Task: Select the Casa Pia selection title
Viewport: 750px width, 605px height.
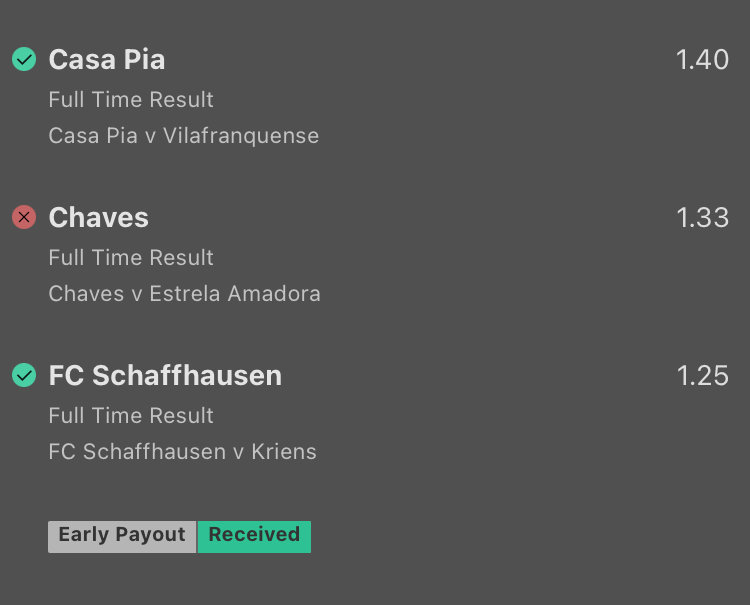Action: pos(107,60)
